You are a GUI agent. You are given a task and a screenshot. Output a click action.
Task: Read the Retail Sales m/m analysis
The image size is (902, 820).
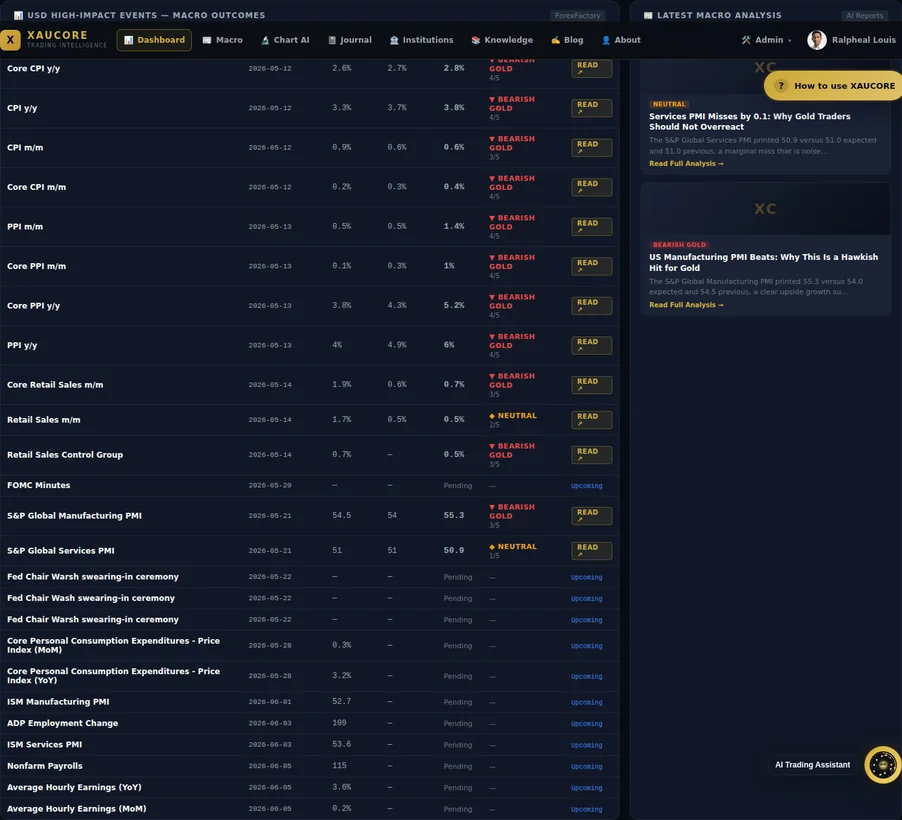pos(591,419)
